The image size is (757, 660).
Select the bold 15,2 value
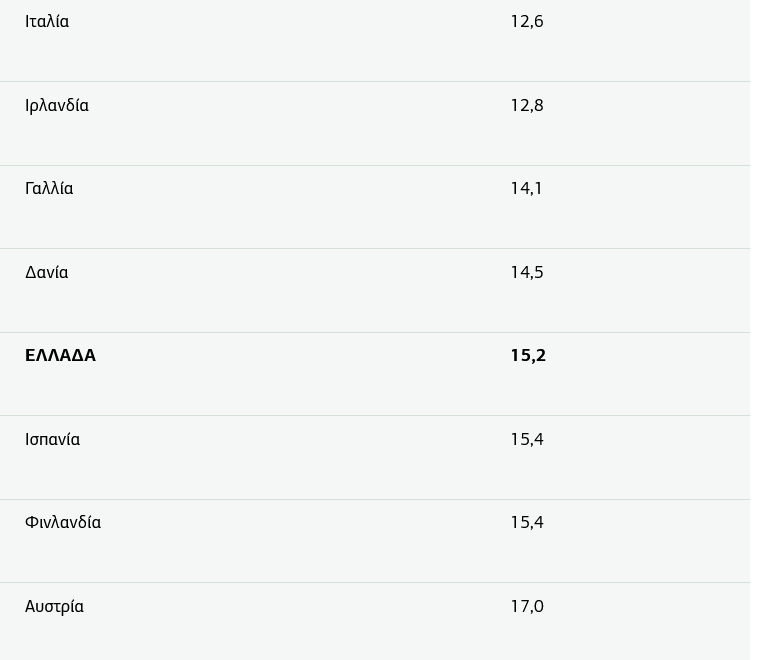pyautogui.click(x=528, y=356)
